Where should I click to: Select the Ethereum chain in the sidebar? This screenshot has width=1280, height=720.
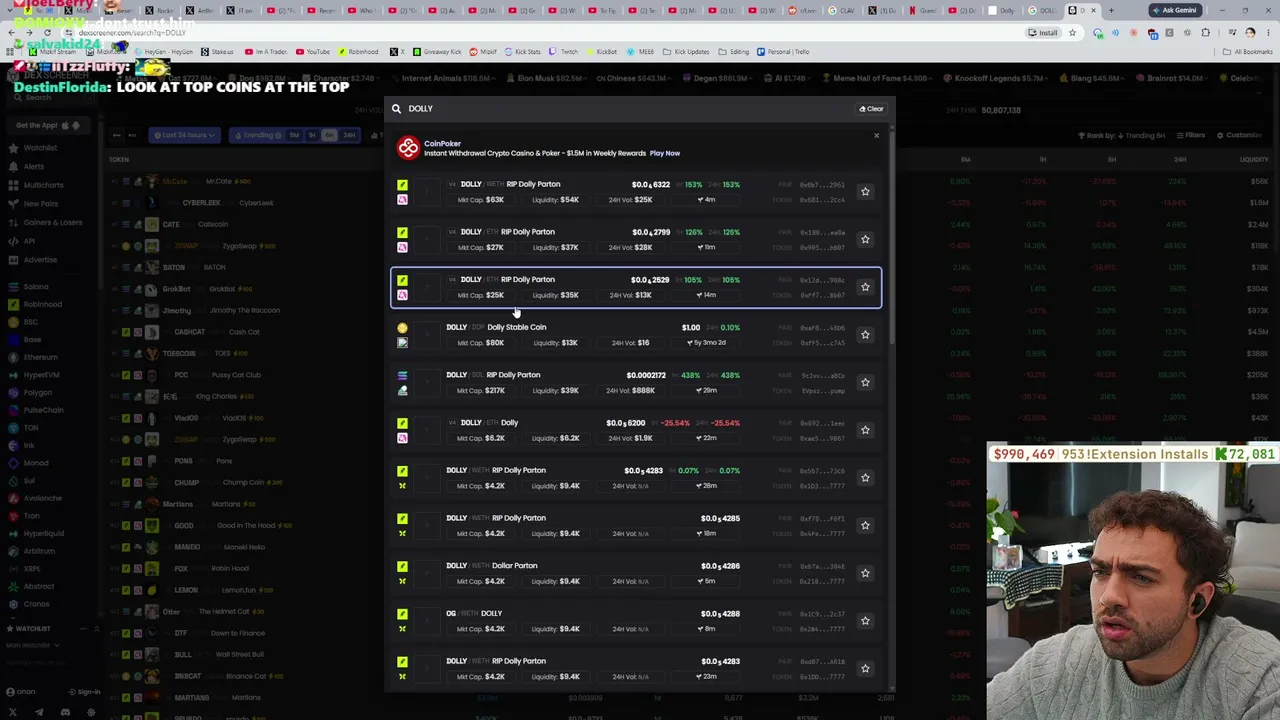(x=41, y=357)
